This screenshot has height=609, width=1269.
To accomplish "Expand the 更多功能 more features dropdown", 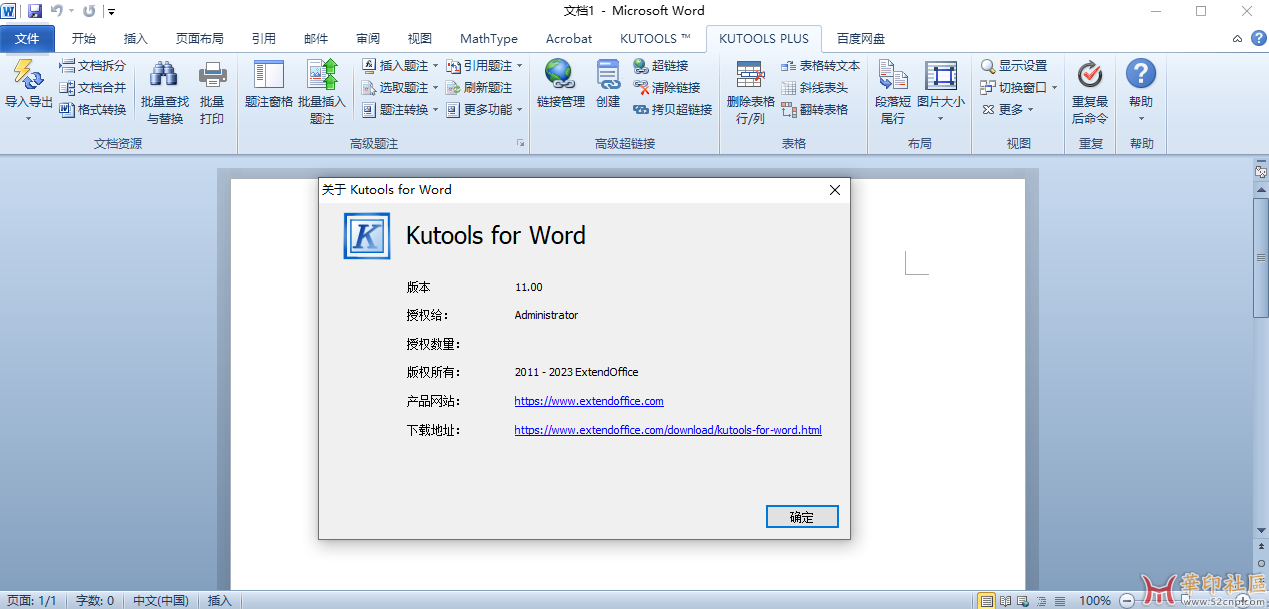I will pos(520,110).
